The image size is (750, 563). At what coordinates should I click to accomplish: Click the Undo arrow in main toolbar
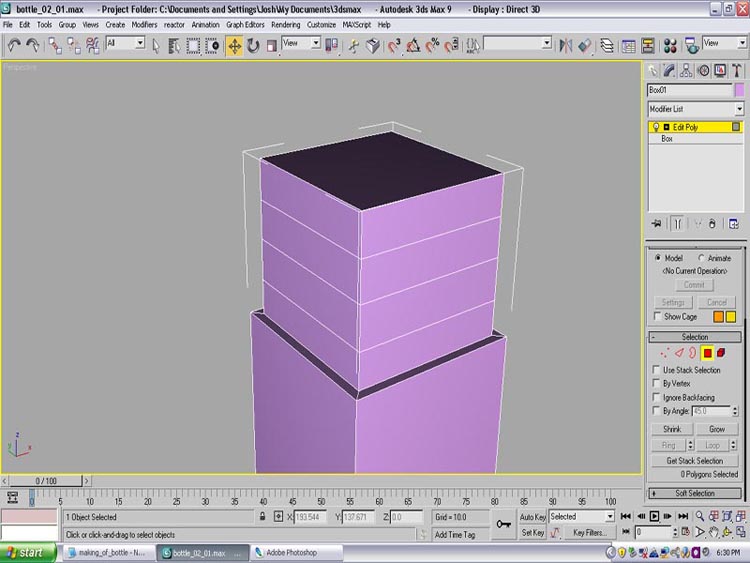pos(14,45)
